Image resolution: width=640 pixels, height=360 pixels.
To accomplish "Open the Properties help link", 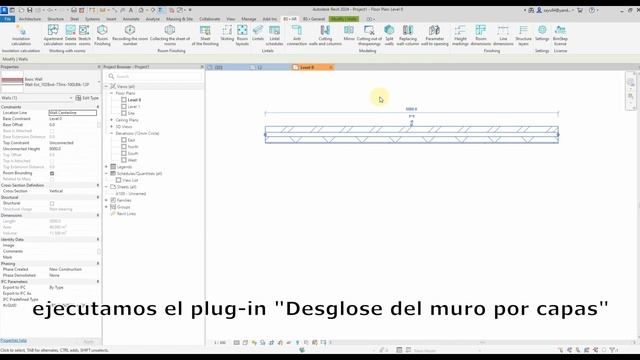I will point(13,340).
